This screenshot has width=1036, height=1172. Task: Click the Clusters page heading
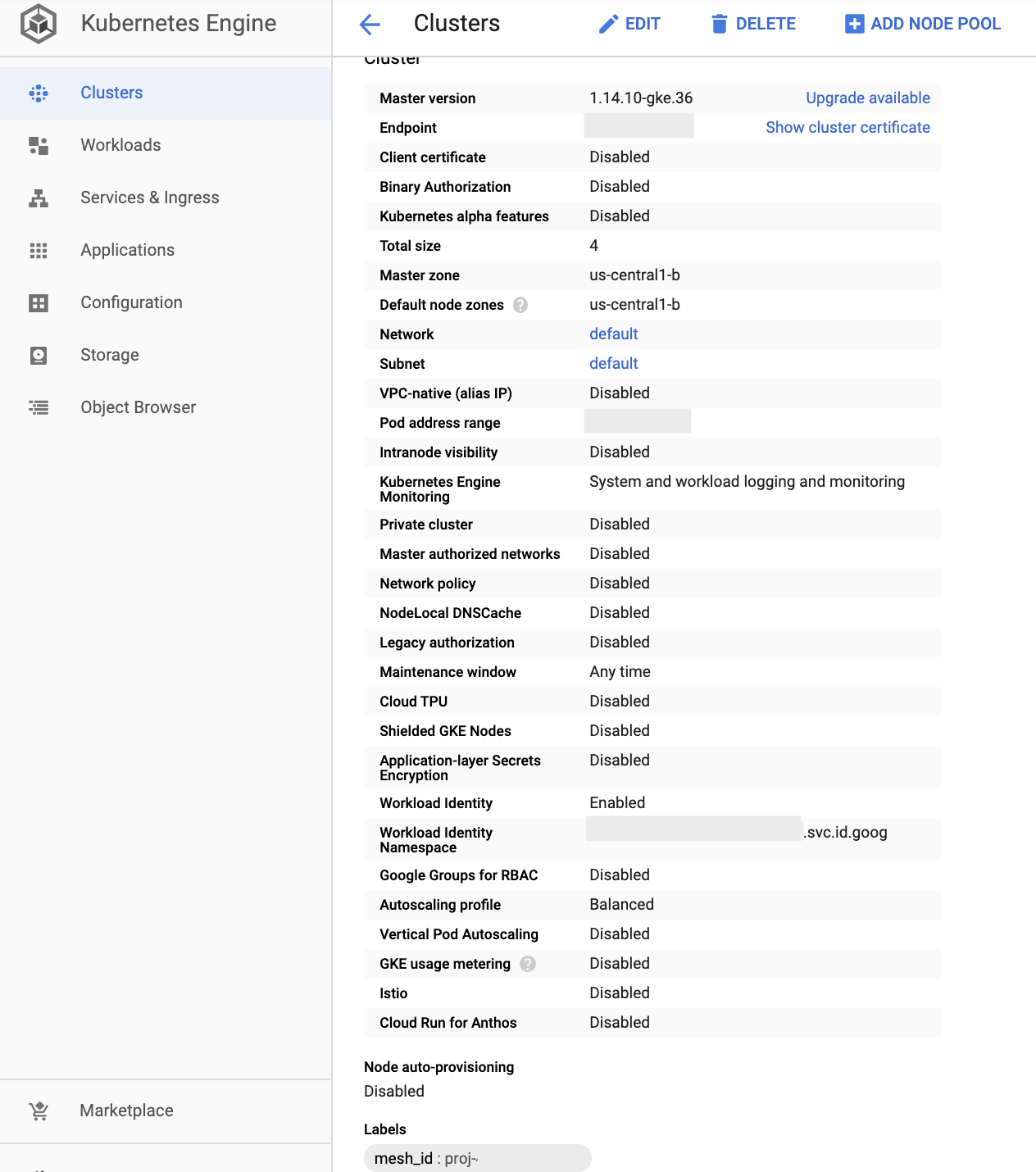(457, 24)
